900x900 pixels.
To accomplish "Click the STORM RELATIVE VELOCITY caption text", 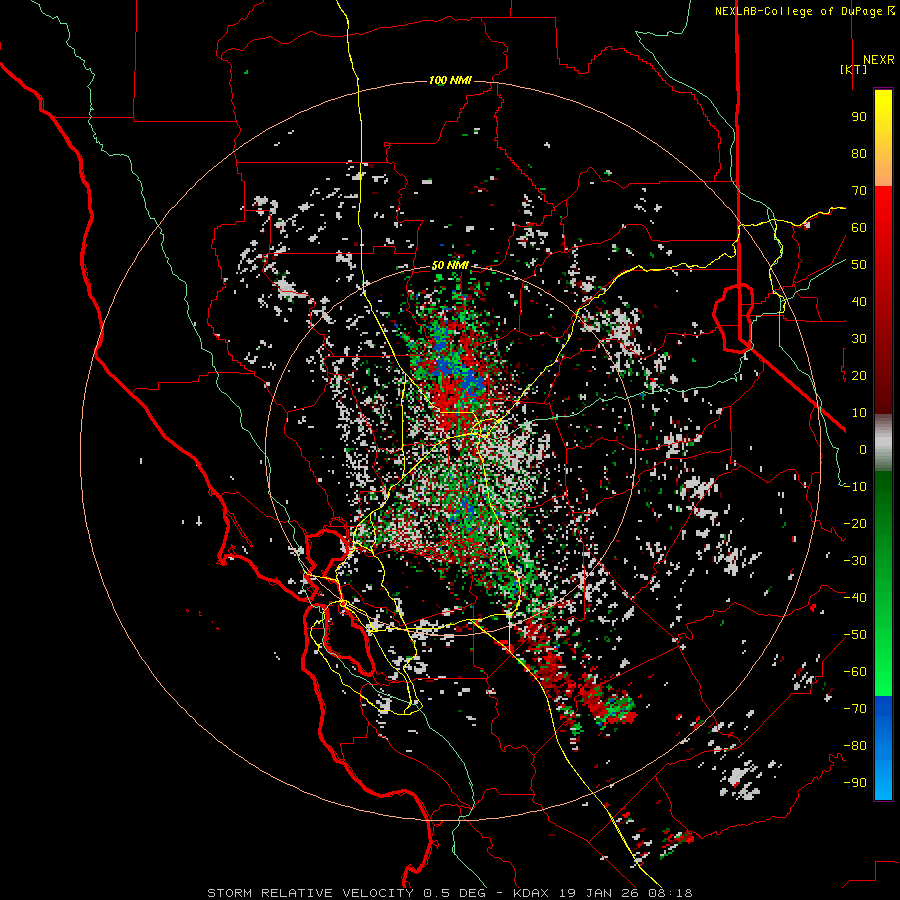I will pyautogui.click(x=310, y=893).
